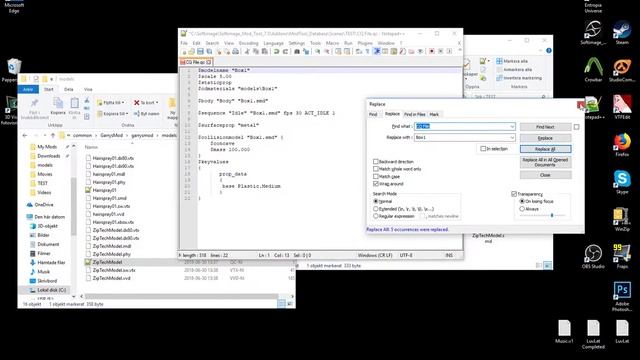Click the Open file icon in Notepad++ toolbar
Viewport: 640px width, 360px height.
tap(191, 51)
